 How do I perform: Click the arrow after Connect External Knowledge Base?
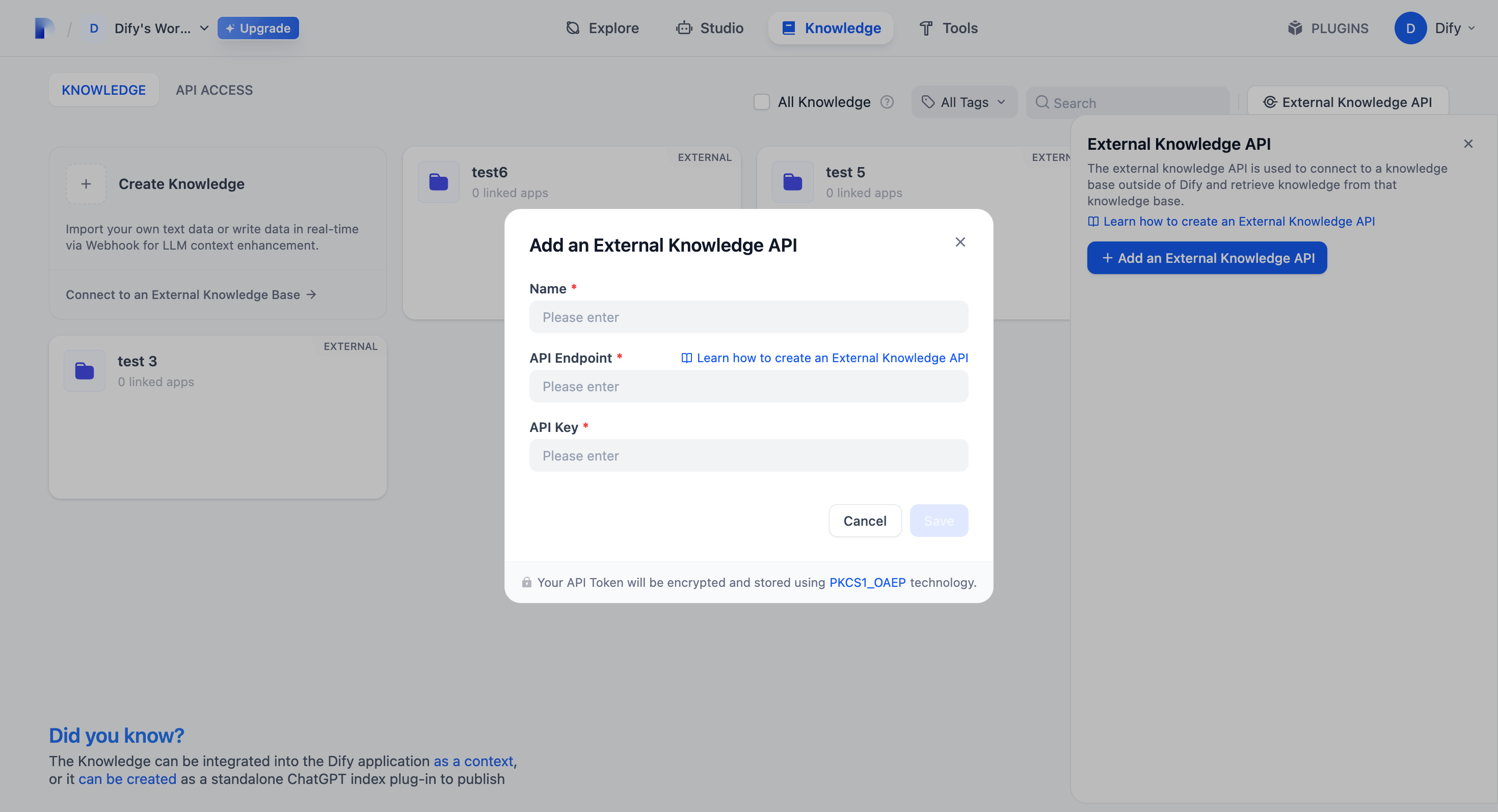pos(311,294)
